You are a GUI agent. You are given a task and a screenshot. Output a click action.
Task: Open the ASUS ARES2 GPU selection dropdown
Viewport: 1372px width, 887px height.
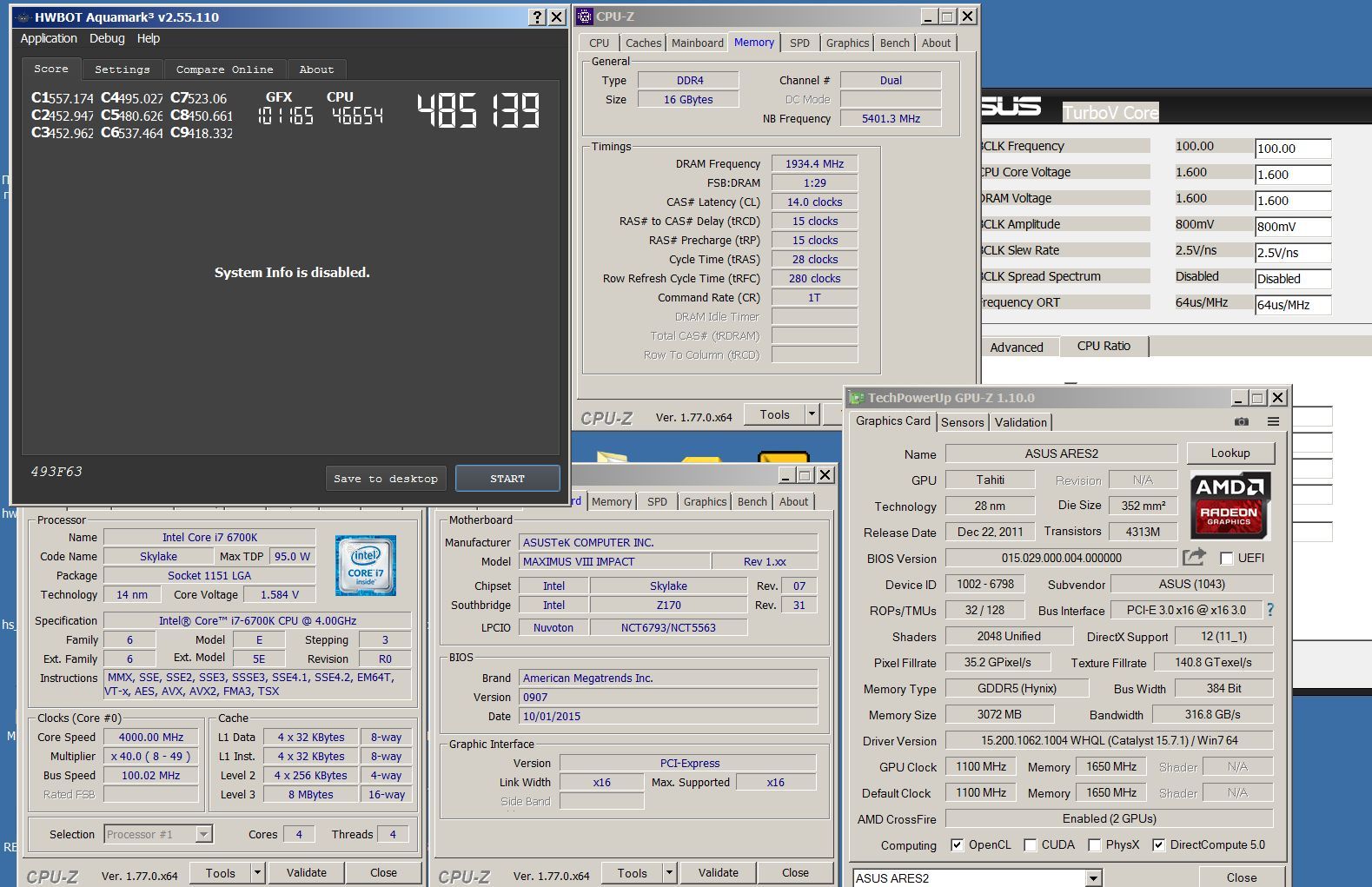pos(1094,878)
